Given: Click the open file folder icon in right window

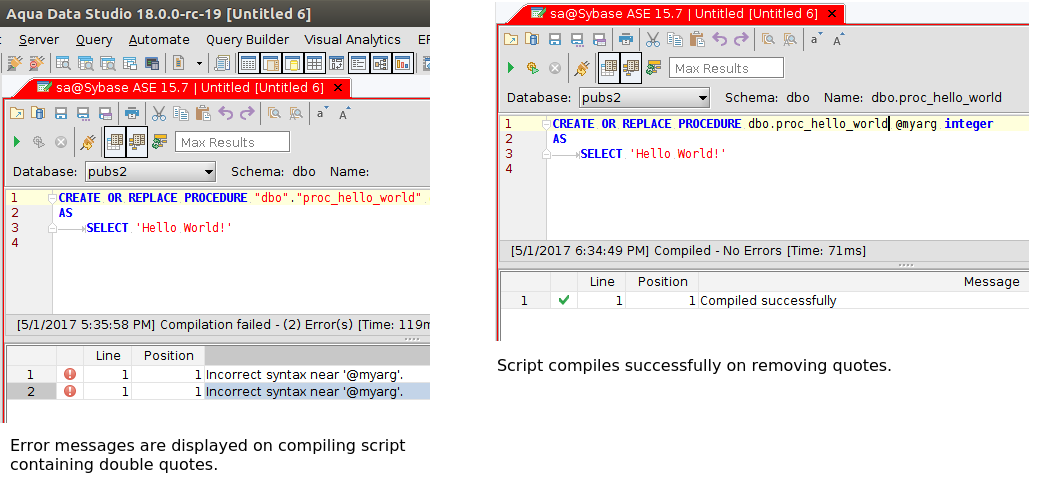Looking at the screenshot, I should pos(511,39).
